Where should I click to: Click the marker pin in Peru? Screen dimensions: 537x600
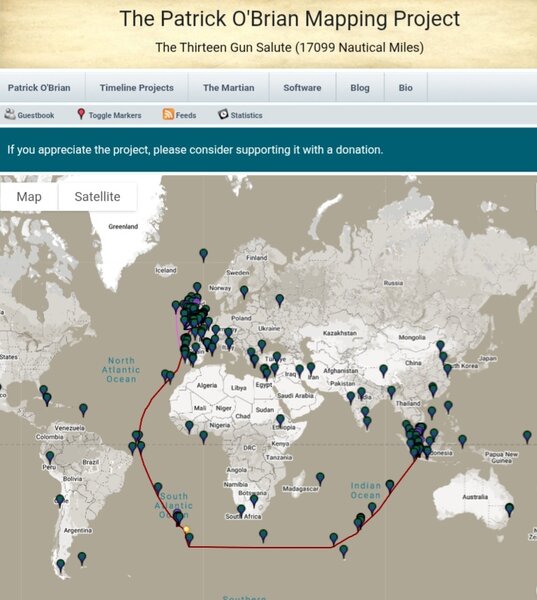(50, 457)
